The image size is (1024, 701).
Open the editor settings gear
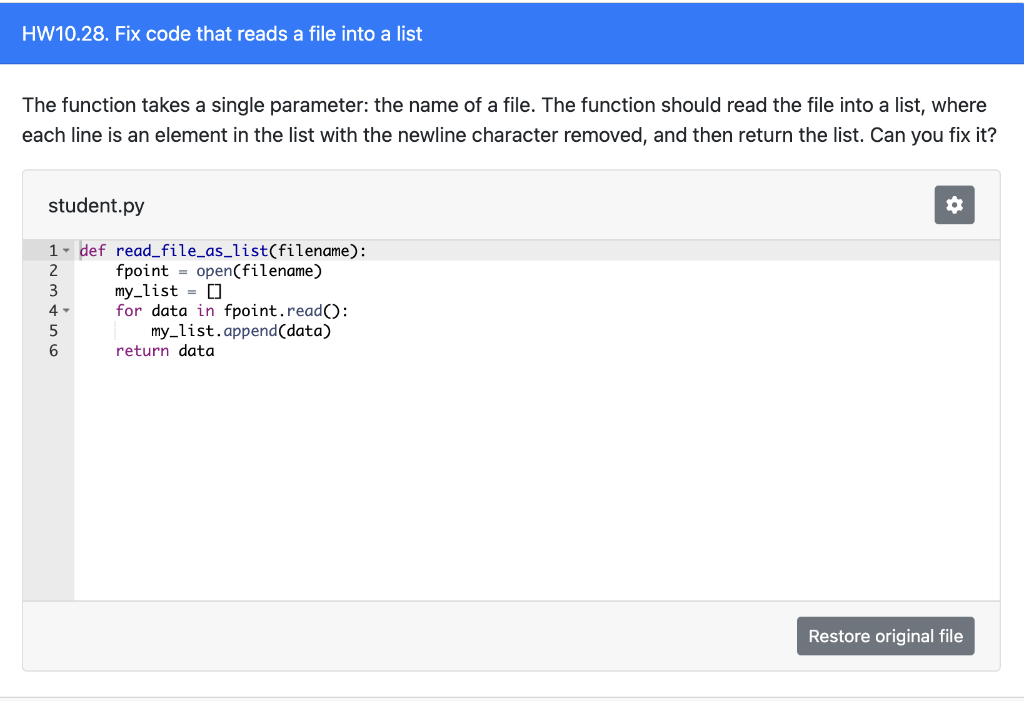click(954, 205)
